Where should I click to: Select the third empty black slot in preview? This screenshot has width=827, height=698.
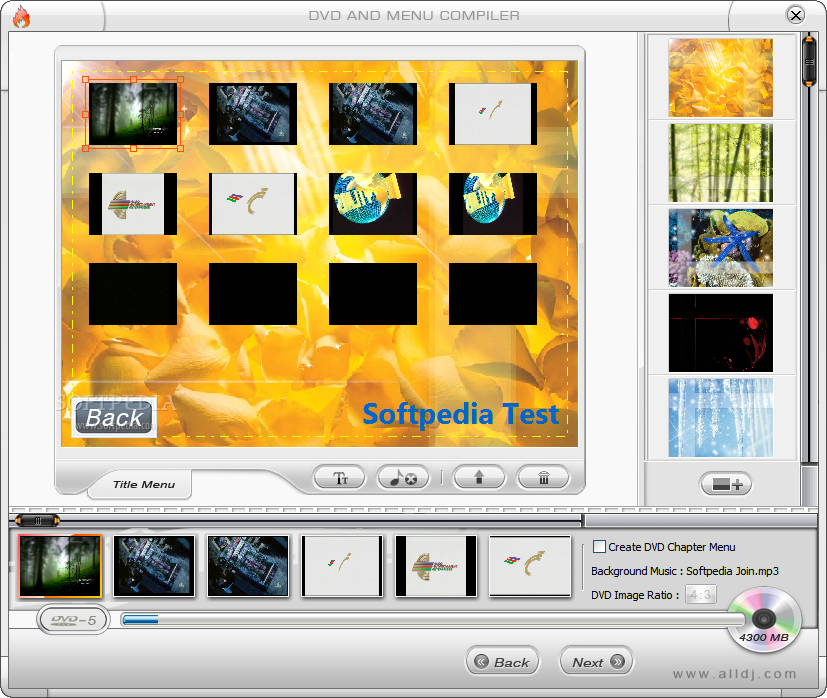(x=373, y=294)
